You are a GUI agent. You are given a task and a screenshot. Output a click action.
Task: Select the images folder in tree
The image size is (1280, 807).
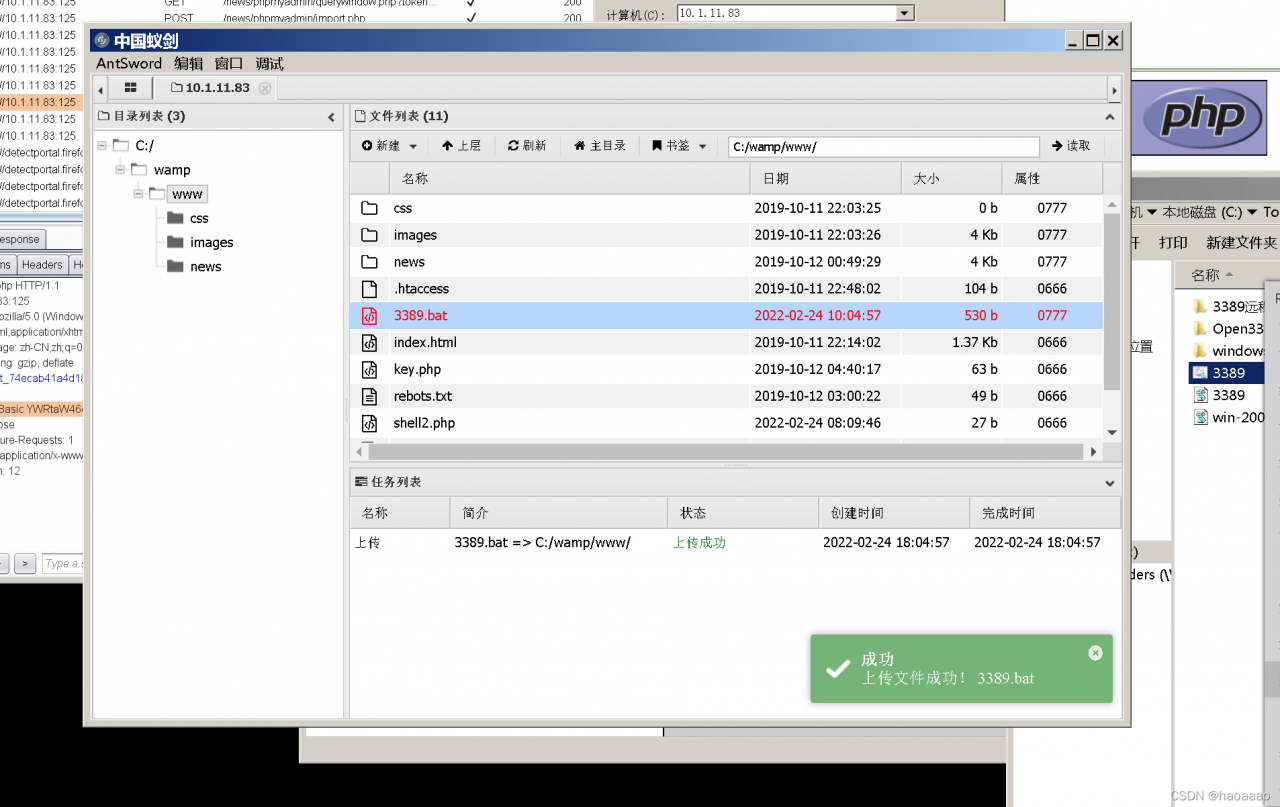[211, 242]
